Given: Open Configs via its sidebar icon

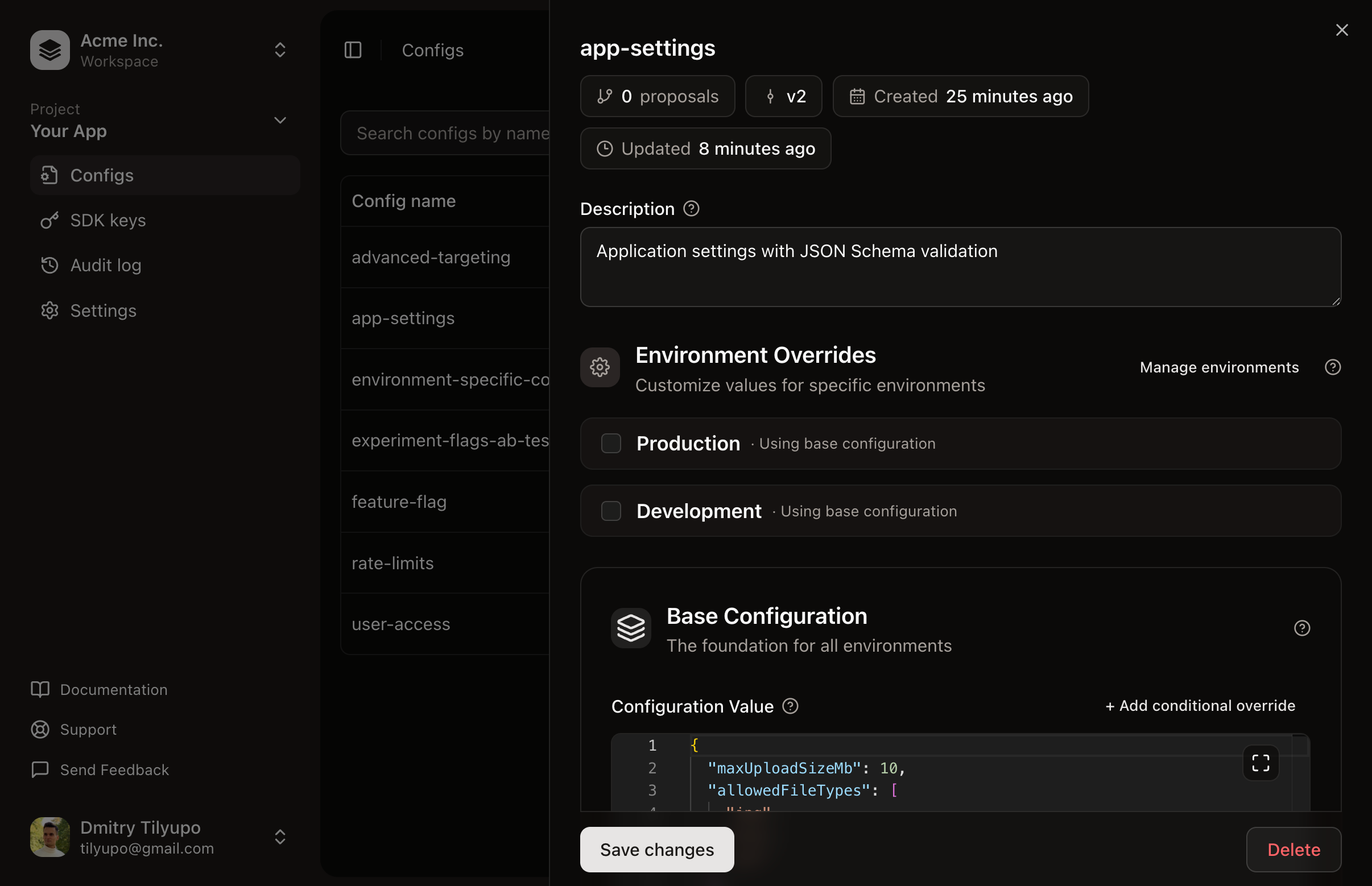Looking at the screenshot, I should (x=49, y=175).
